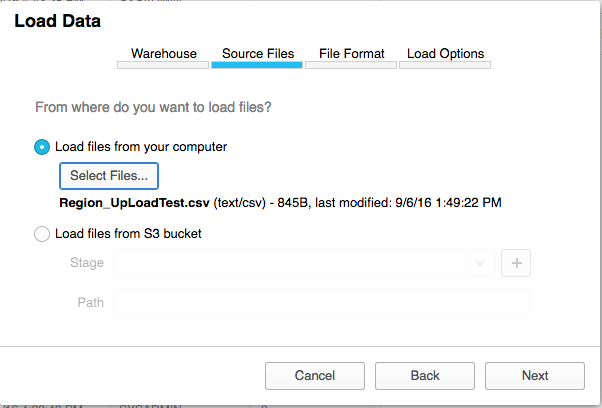Select Load files from your computer radio
602x408 pixels.
(x=42, y=147)
